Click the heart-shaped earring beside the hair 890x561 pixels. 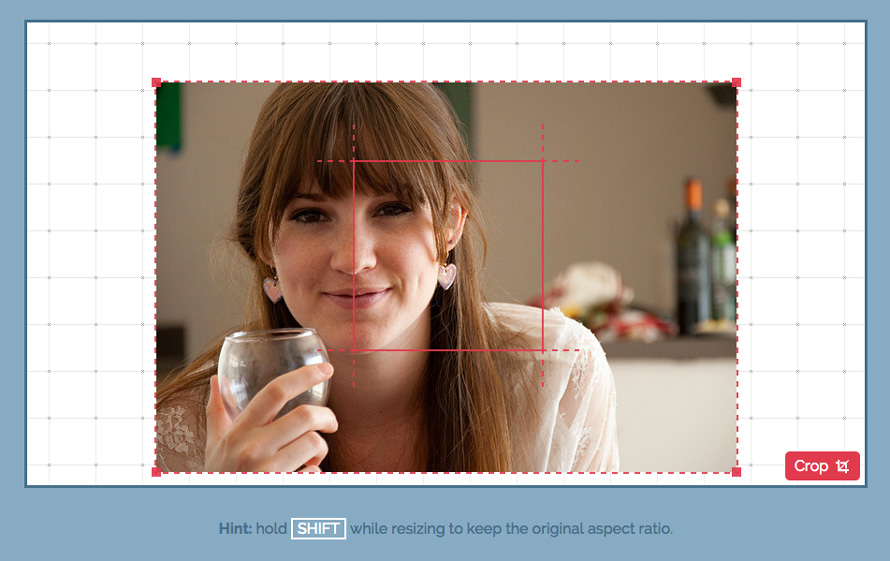point(446,277)
